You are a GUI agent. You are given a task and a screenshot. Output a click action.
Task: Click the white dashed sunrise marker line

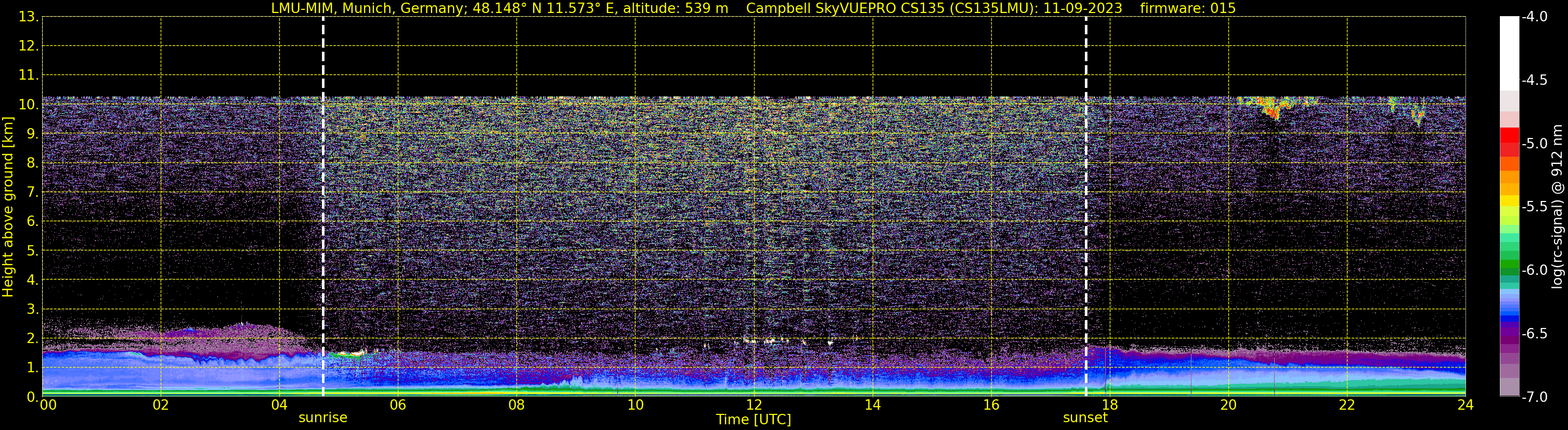tap(323, 207)
